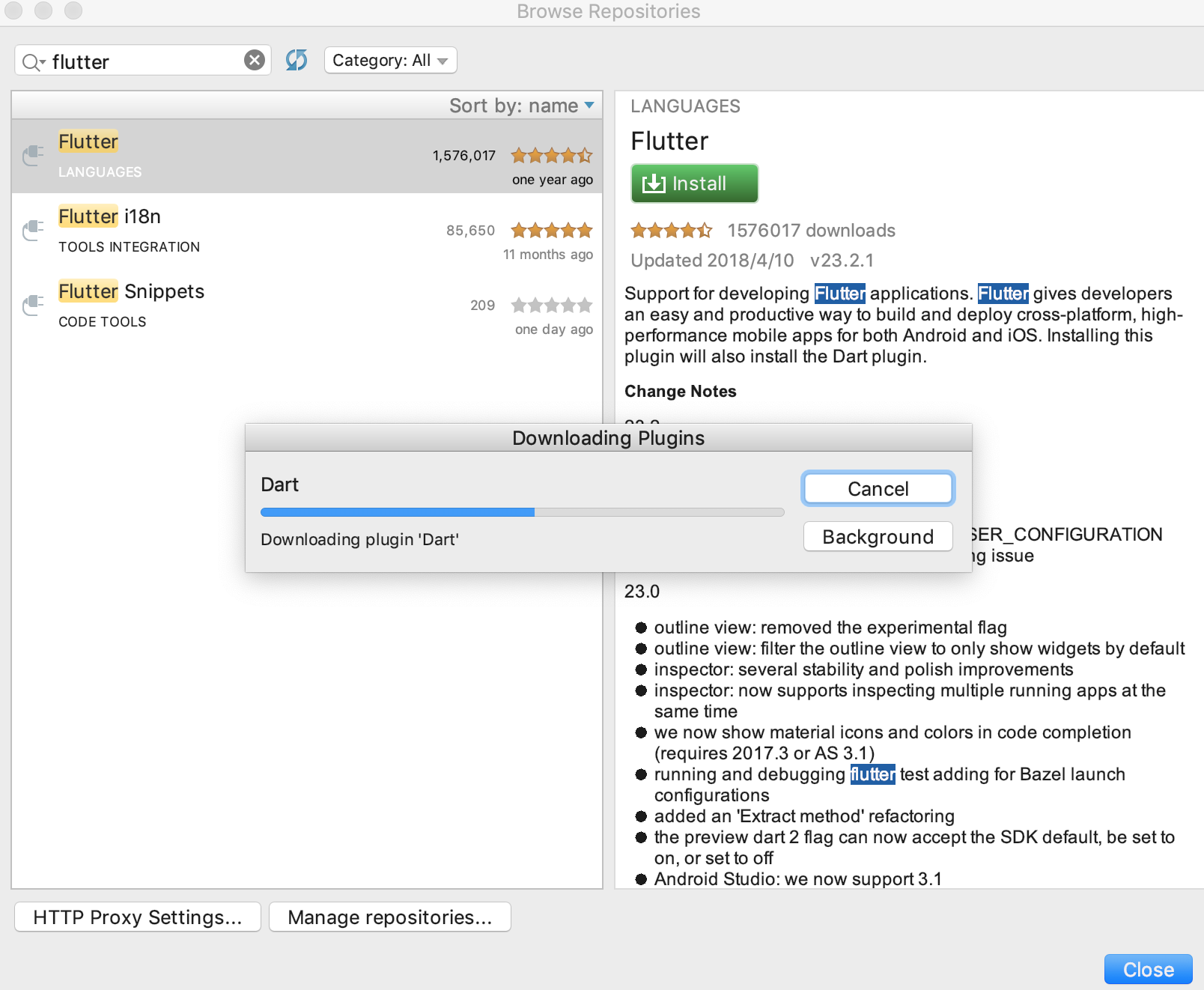This screenshot has height=990, width=1204.
Task: Open HTTP Proxy Settings
Action: [x=138, y=917]
